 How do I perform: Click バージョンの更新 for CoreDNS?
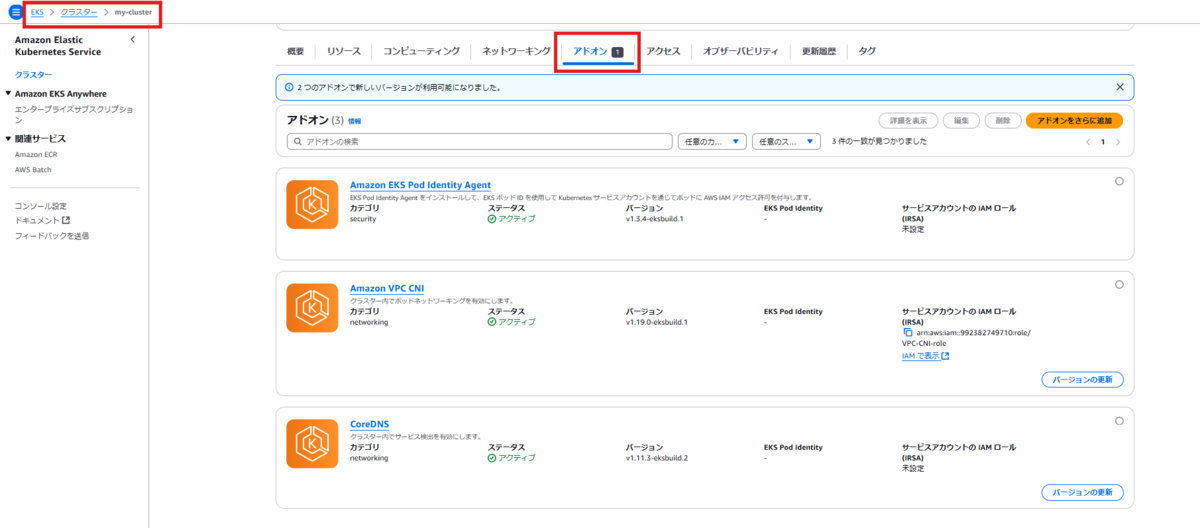tap(1082, 492)
